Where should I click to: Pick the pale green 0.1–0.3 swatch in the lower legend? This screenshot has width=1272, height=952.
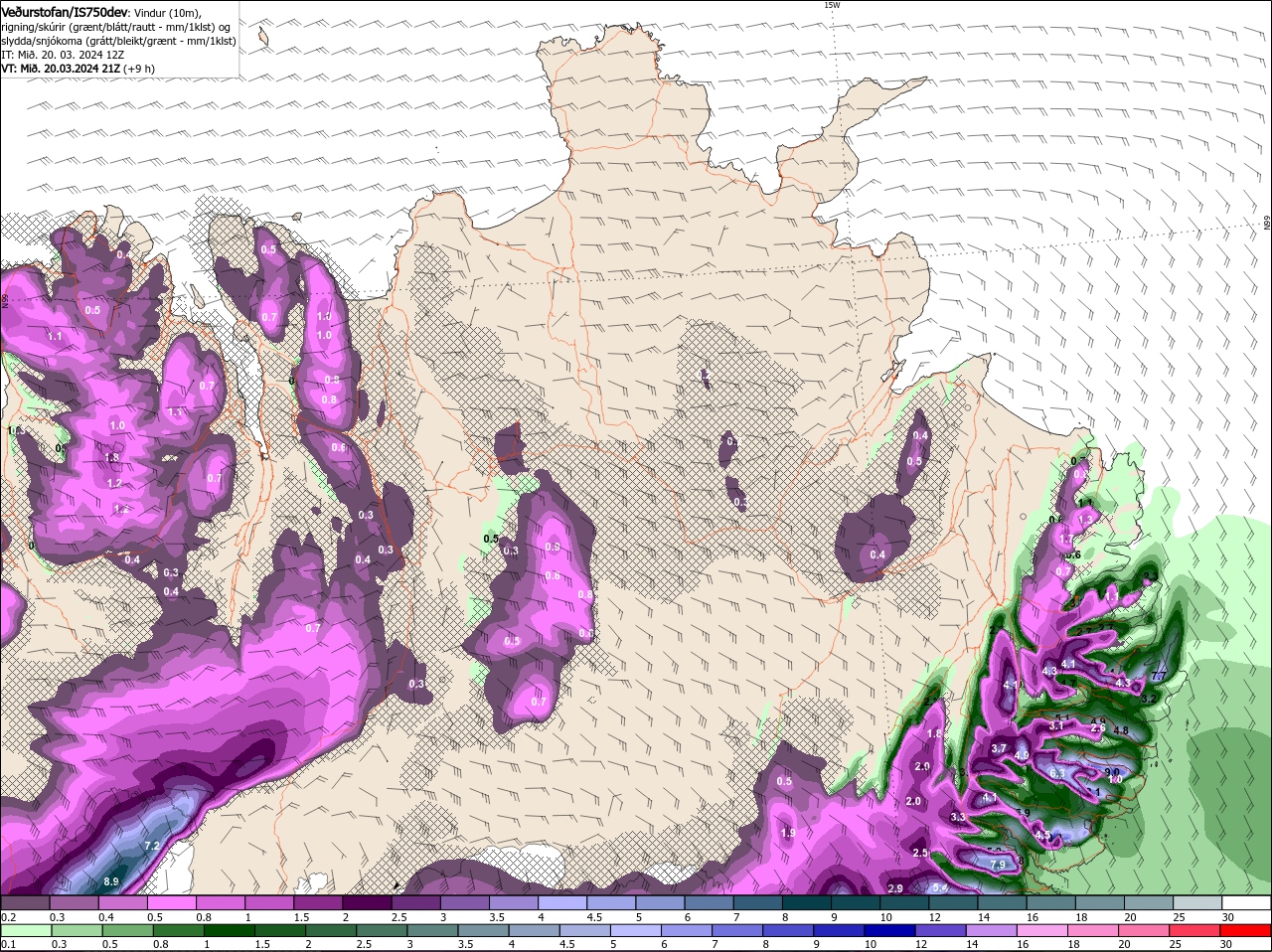tap(25, 931)
